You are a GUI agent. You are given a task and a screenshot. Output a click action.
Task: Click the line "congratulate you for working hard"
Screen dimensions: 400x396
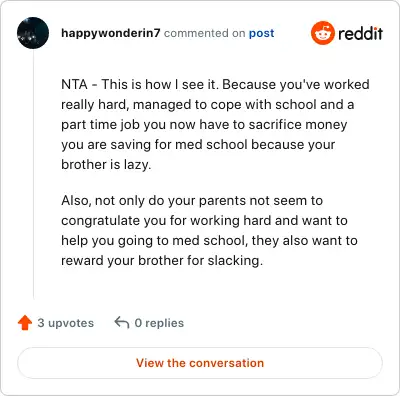204,220
